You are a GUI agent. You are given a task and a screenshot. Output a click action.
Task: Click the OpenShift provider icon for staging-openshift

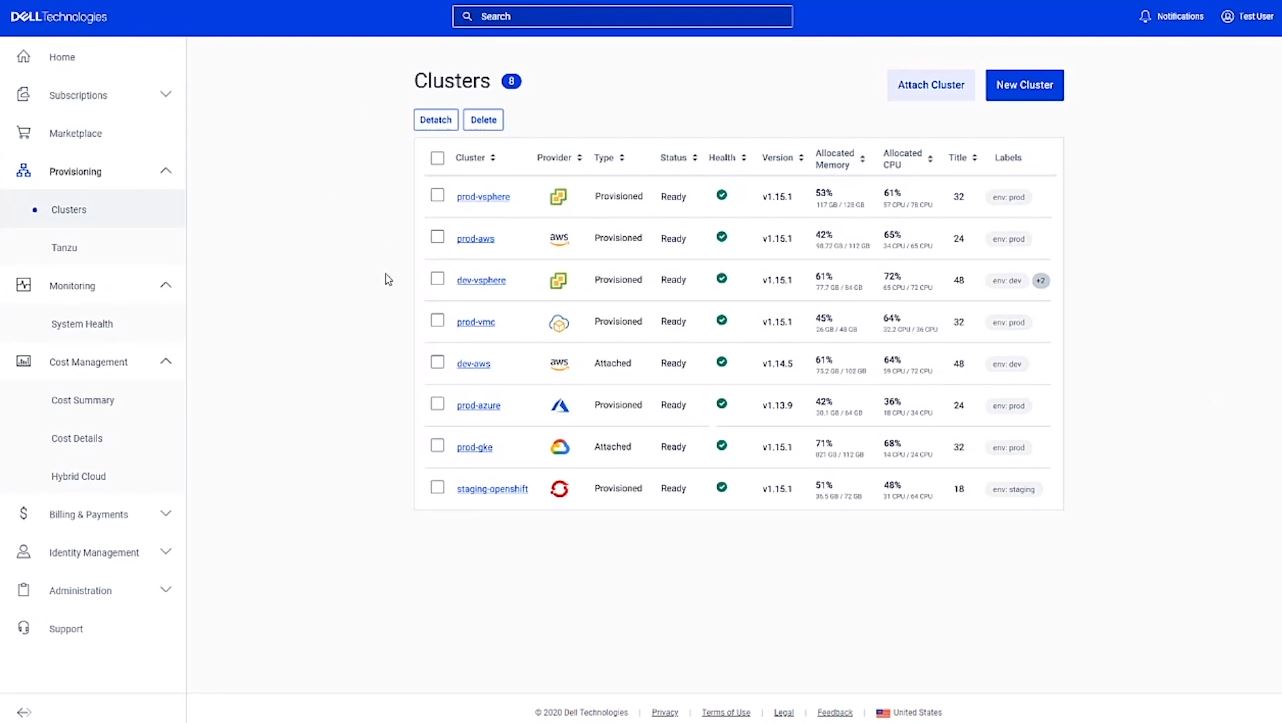pyautogui.click(x=559, y=489)
